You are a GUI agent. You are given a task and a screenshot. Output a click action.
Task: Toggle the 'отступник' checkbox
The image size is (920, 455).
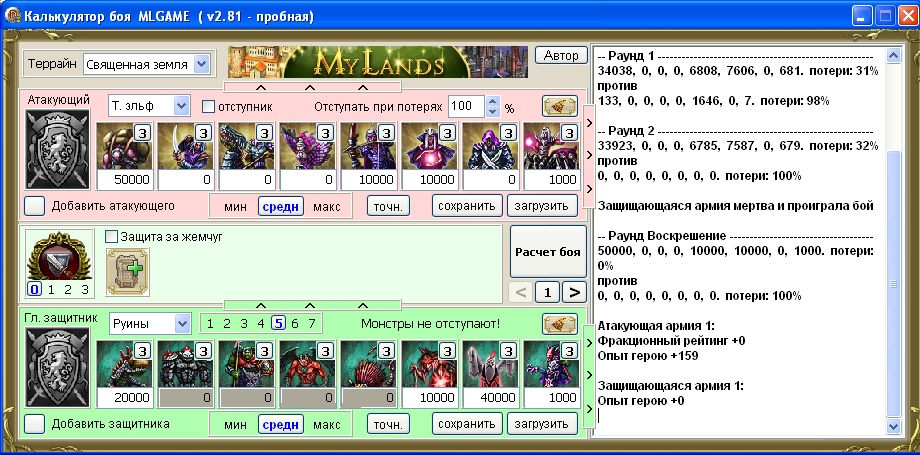click(x=208, y=107)
